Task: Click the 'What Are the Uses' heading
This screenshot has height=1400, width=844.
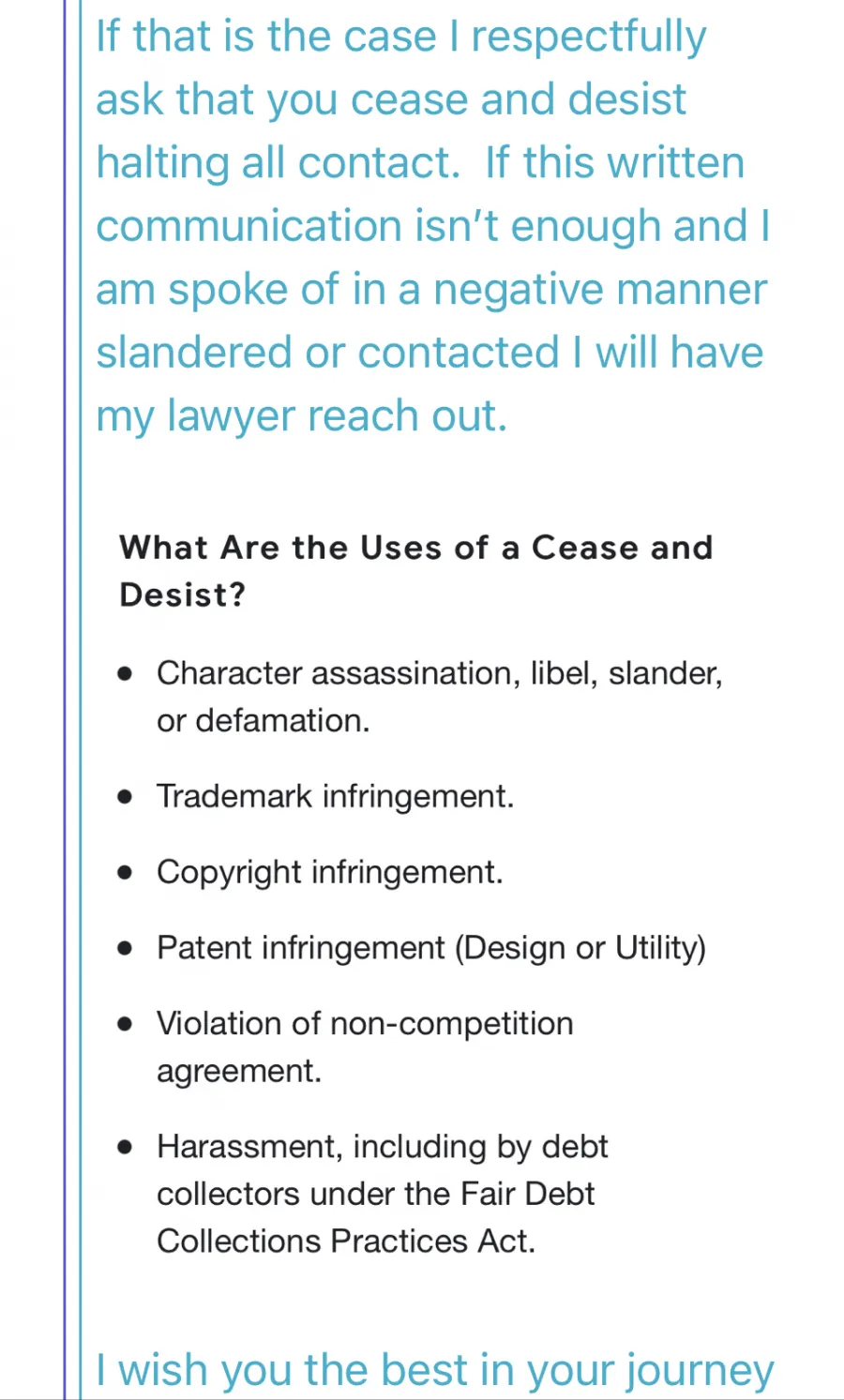Action: click(416, 571)
